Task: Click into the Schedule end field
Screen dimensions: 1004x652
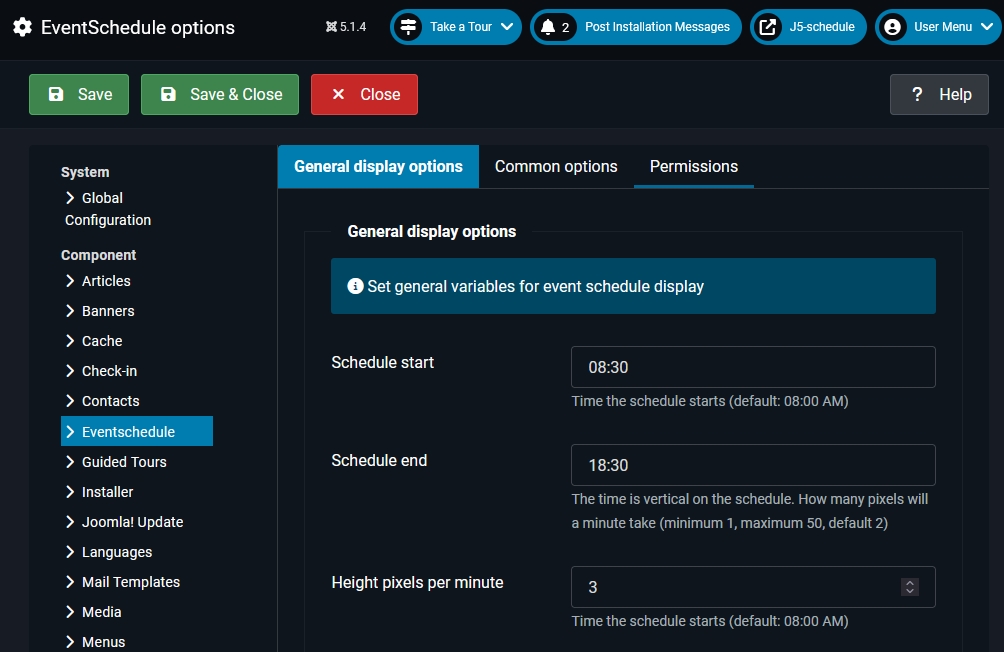Action: click(752, 465)
